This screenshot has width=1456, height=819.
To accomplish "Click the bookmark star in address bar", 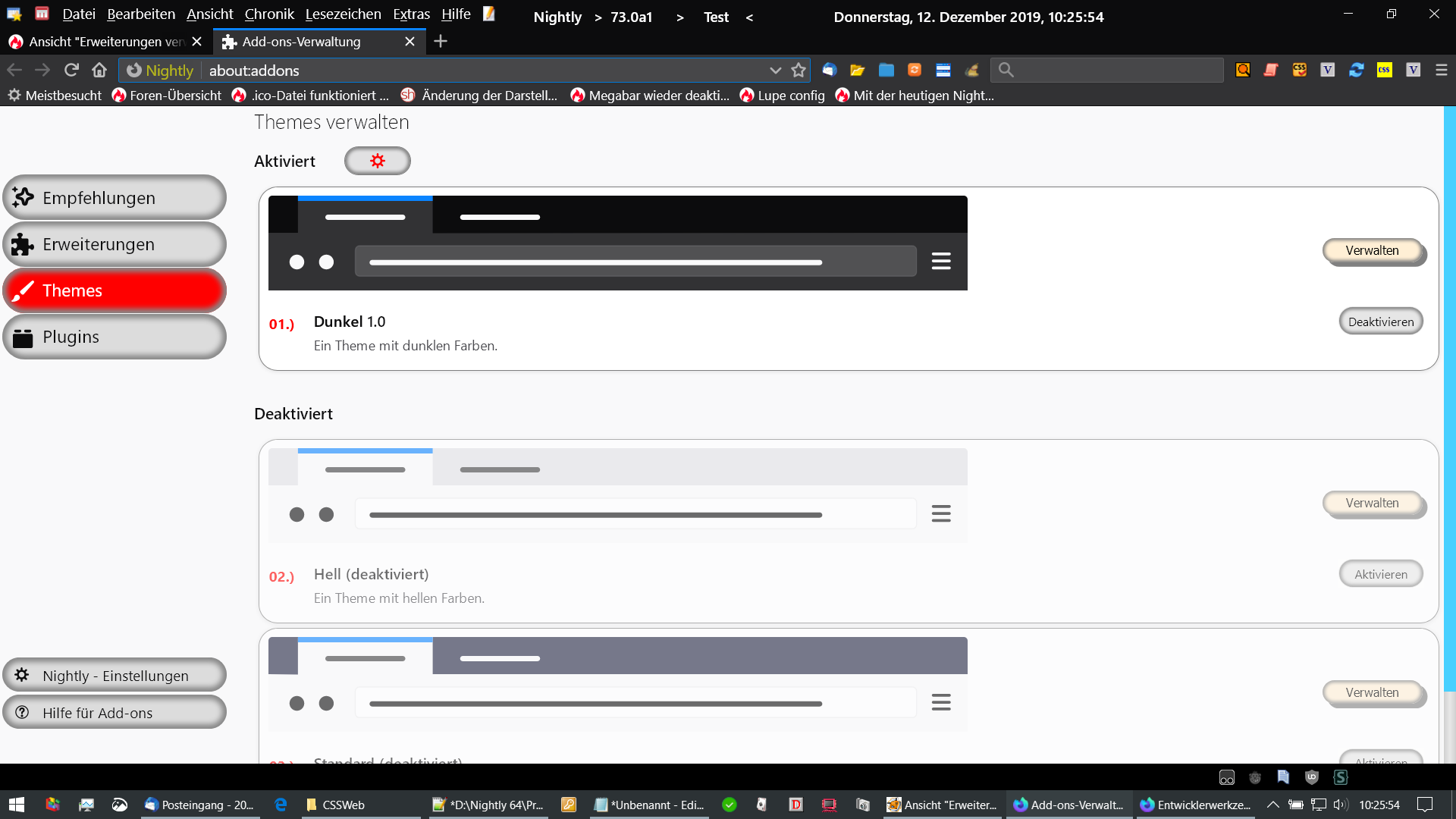I will tap(798, 71).
